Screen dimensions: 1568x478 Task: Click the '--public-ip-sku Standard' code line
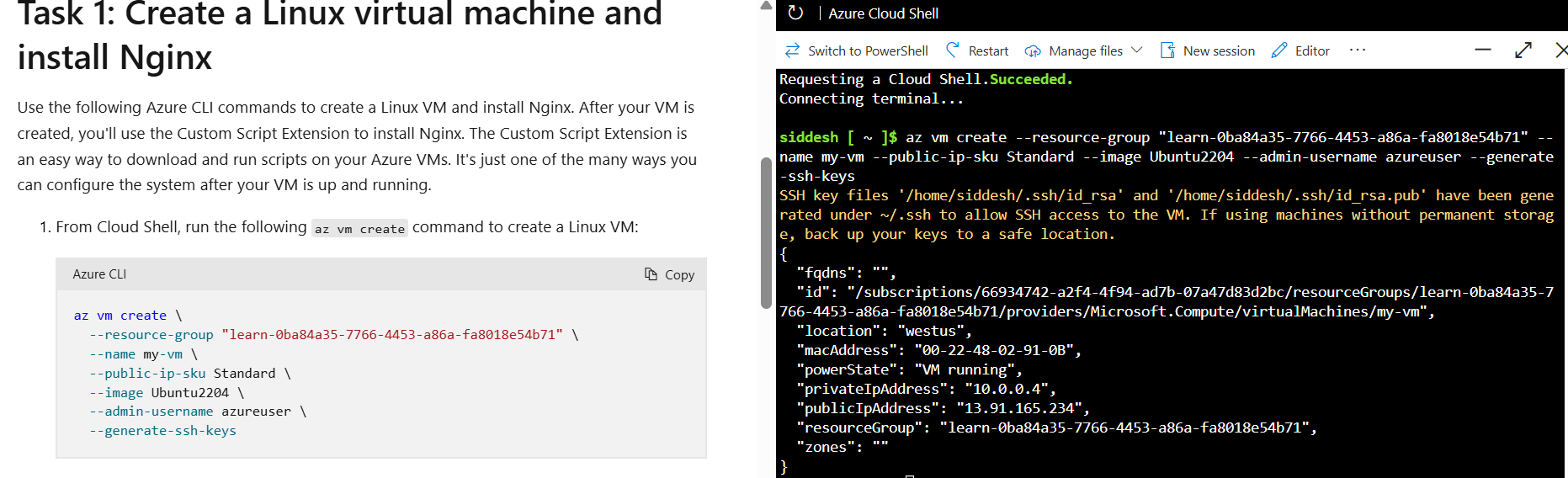coord(190,374)
